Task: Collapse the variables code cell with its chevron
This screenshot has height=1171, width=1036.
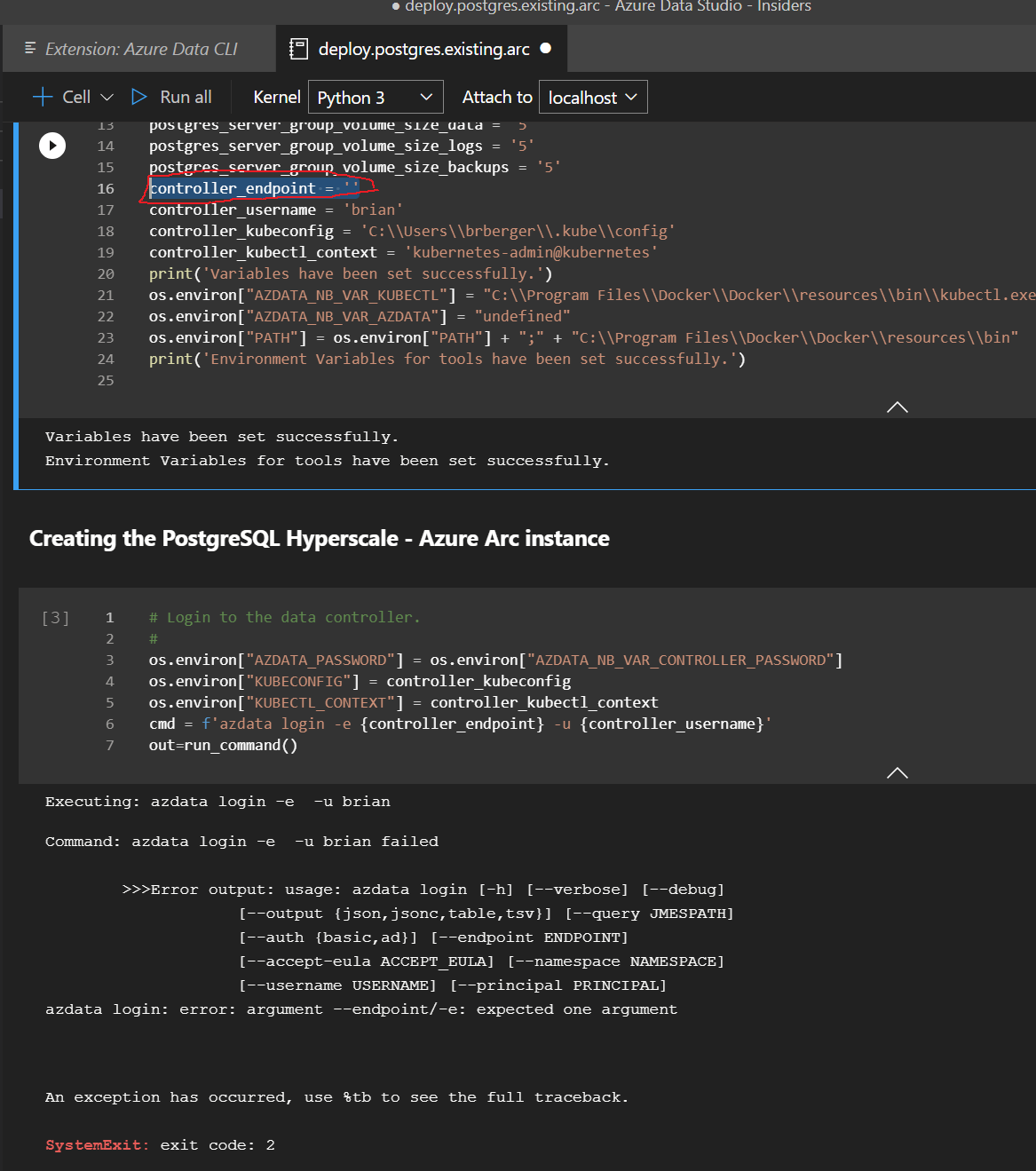Action: (x=897, y=407)
